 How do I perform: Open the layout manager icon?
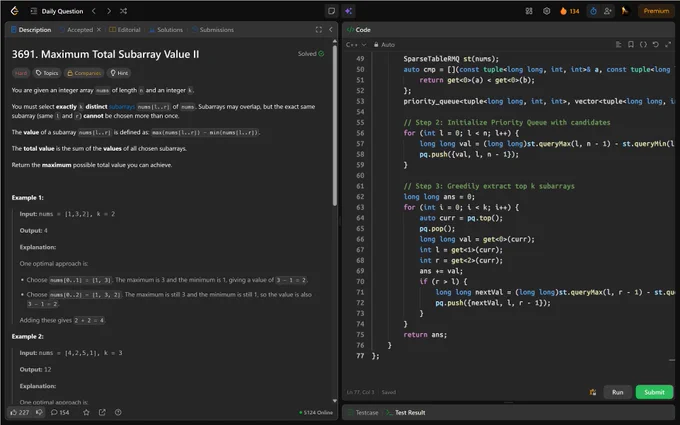pos(529,11)
